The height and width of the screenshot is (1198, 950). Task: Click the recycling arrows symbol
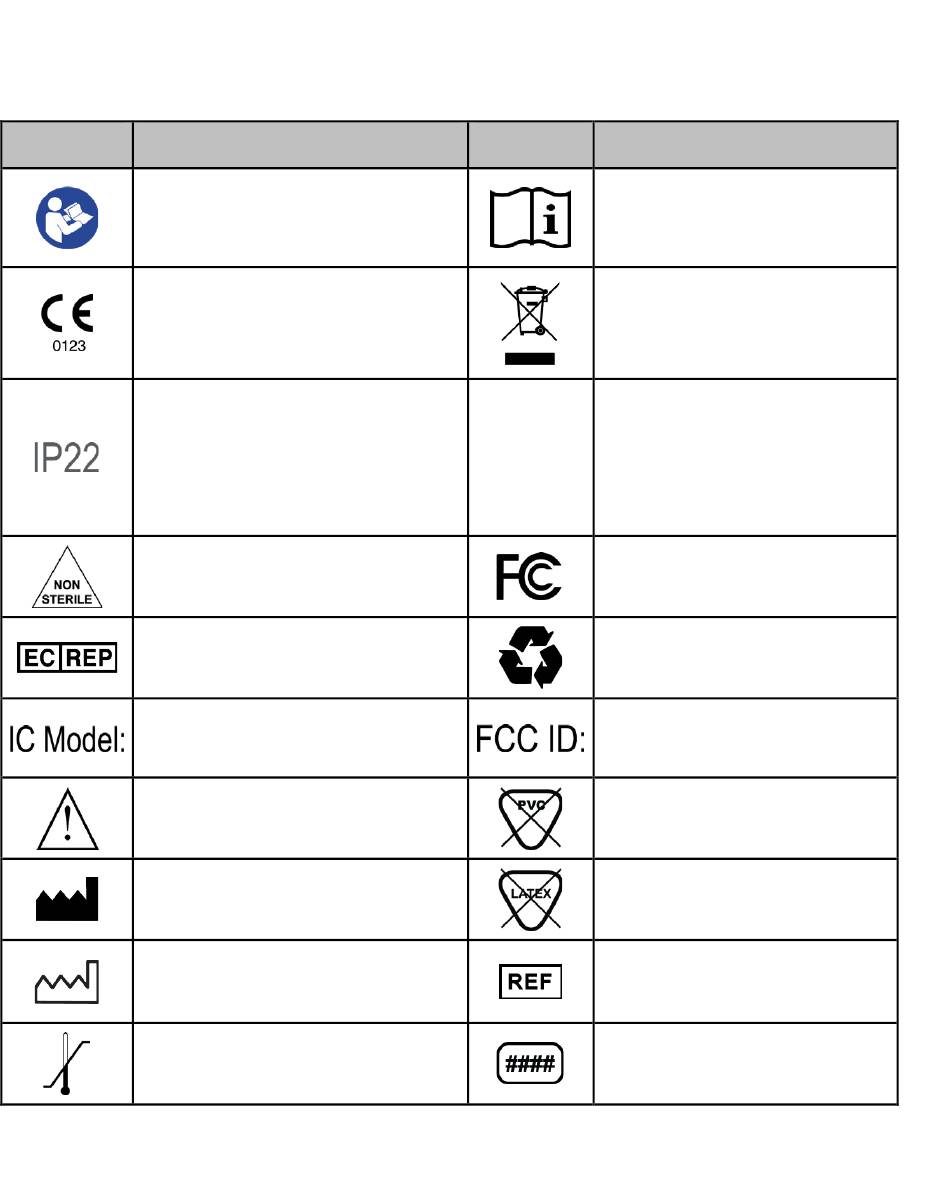point(530,657)
